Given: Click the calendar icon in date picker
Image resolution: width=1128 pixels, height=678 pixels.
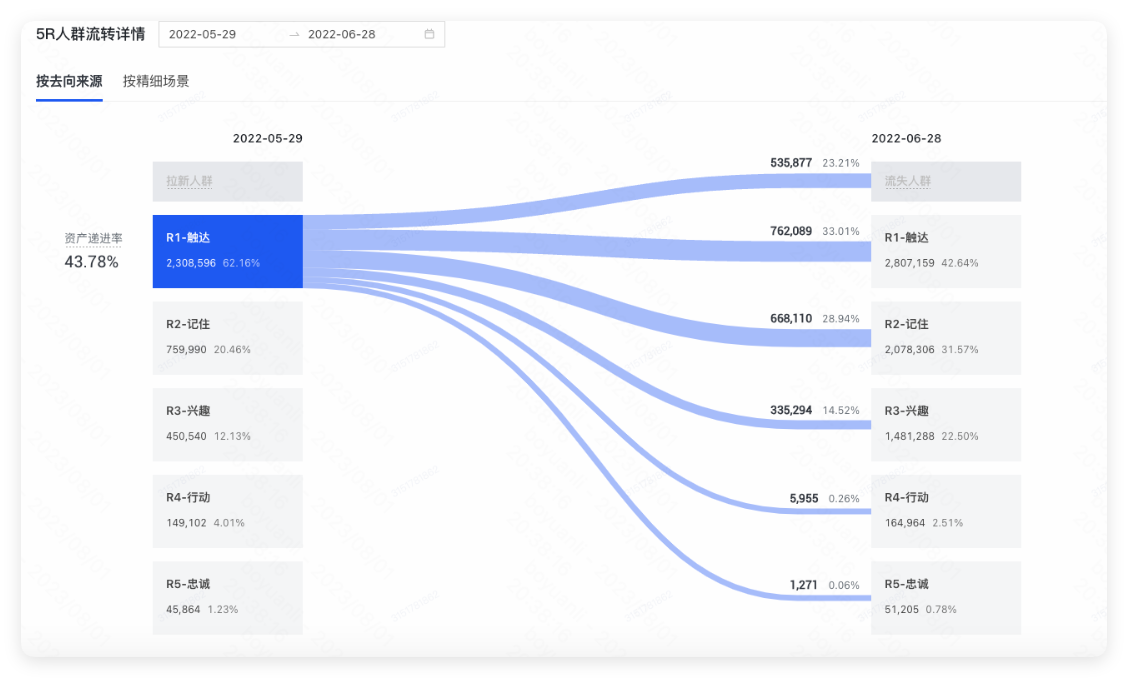Looking at the screenshot, I should [429, 34].
